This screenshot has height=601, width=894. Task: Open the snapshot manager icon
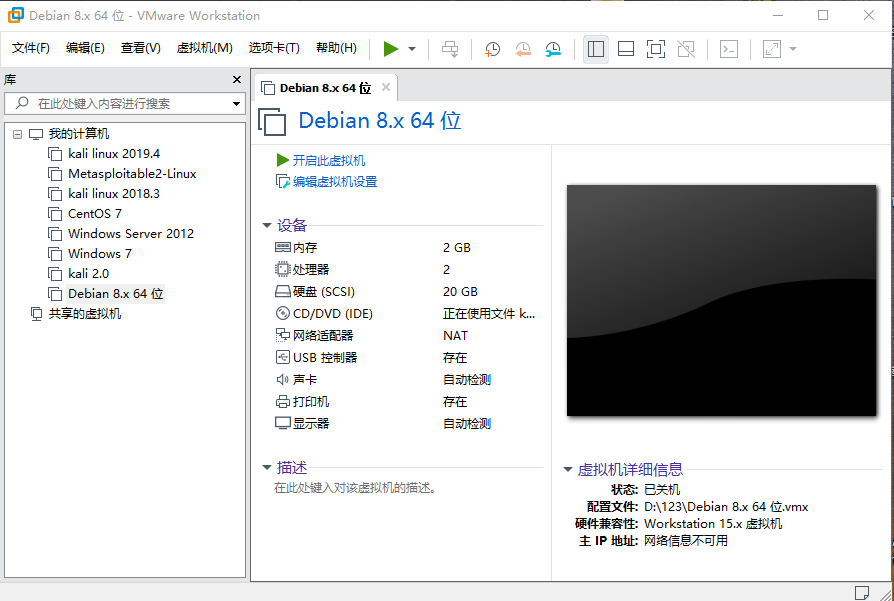[x=552, y=49]
